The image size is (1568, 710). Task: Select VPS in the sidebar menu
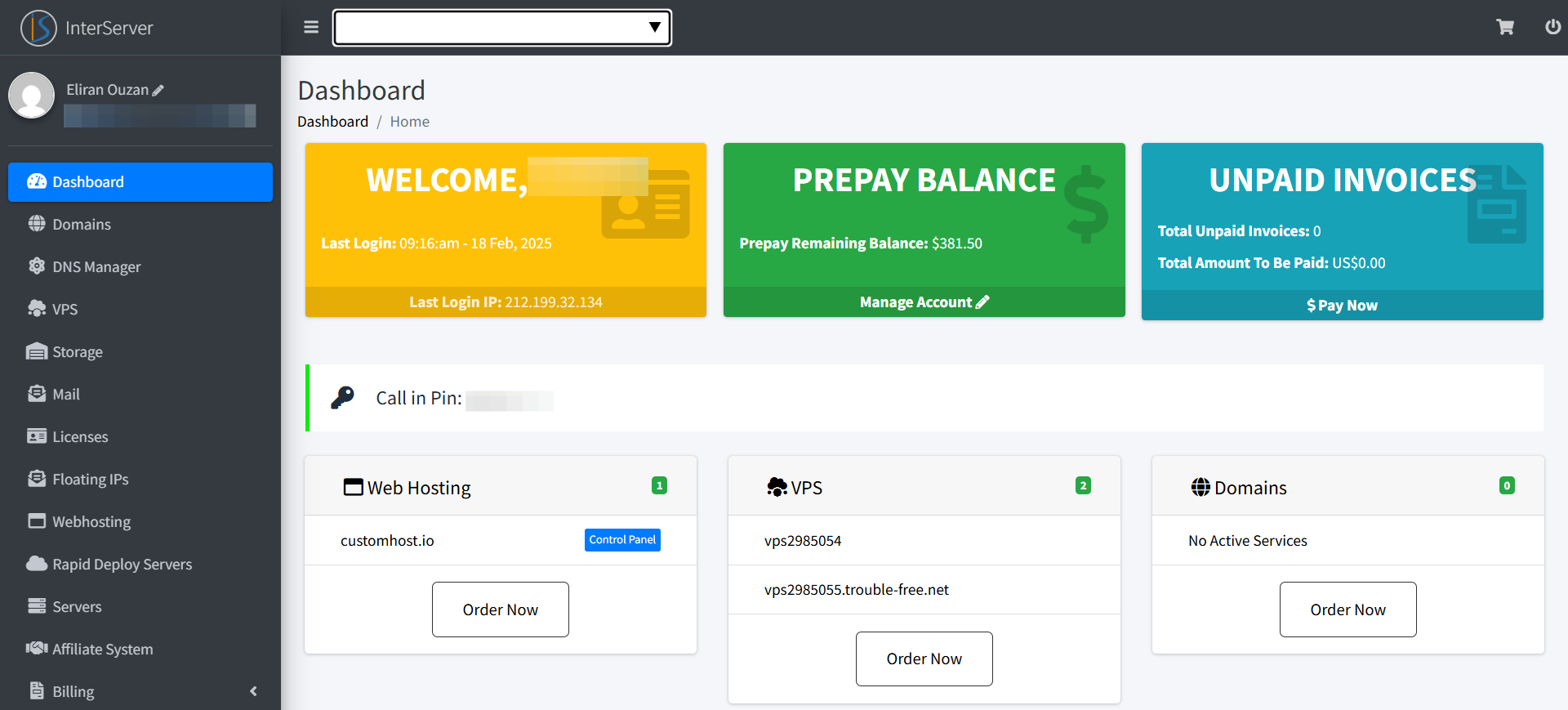point(140,310)
